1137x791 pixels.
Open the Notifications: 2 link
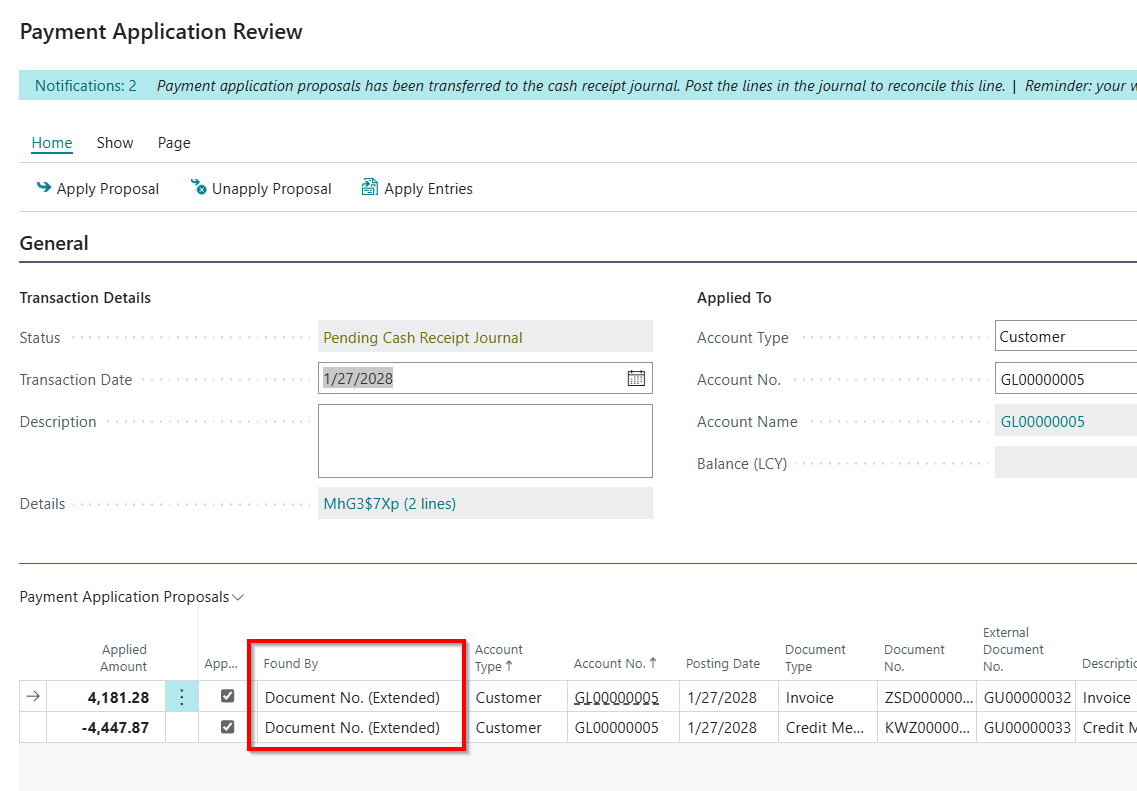(85, 85)
